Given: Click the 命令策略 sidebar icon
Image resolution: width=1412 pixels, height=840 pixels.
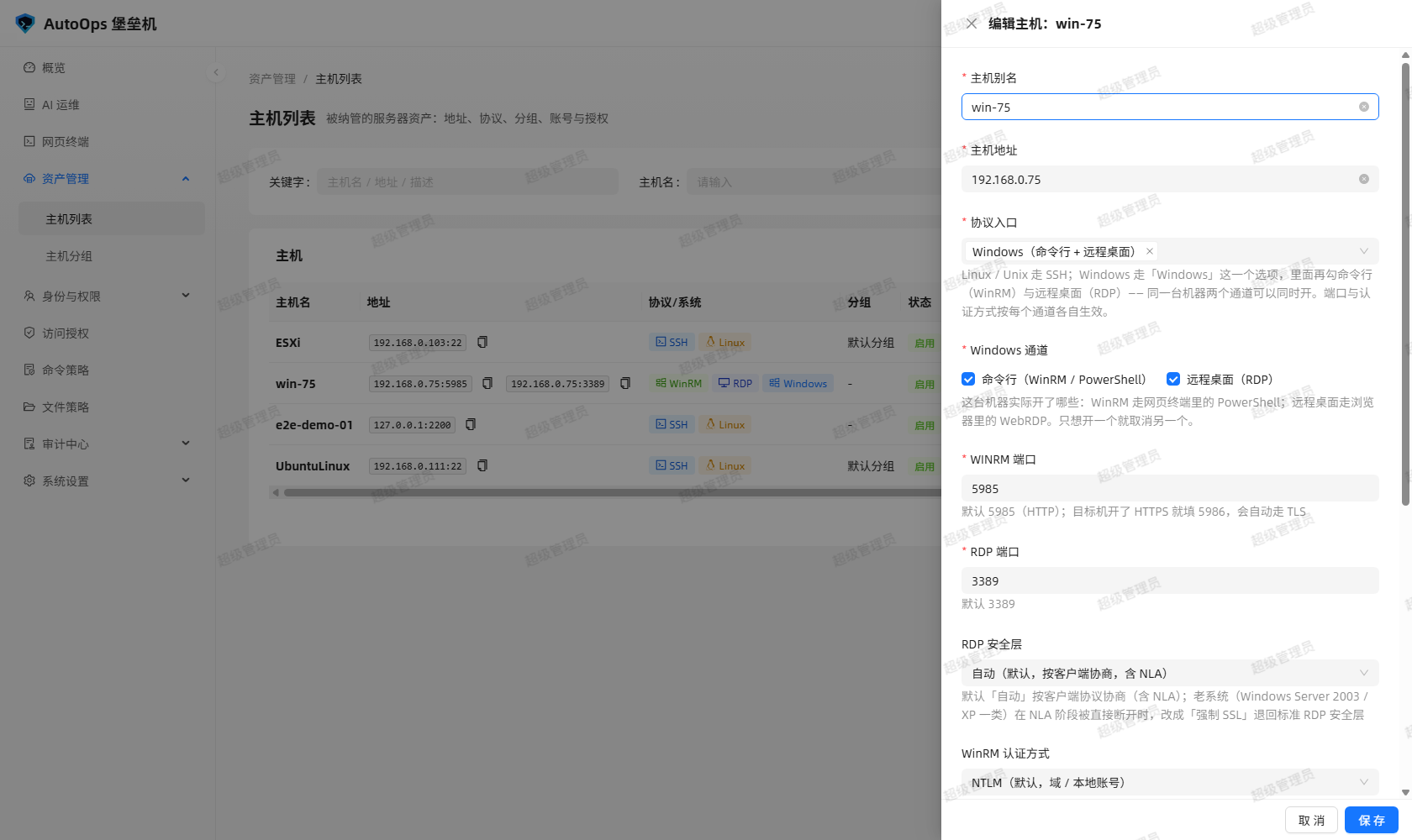Looking at the screenshot, I should 29,370.
